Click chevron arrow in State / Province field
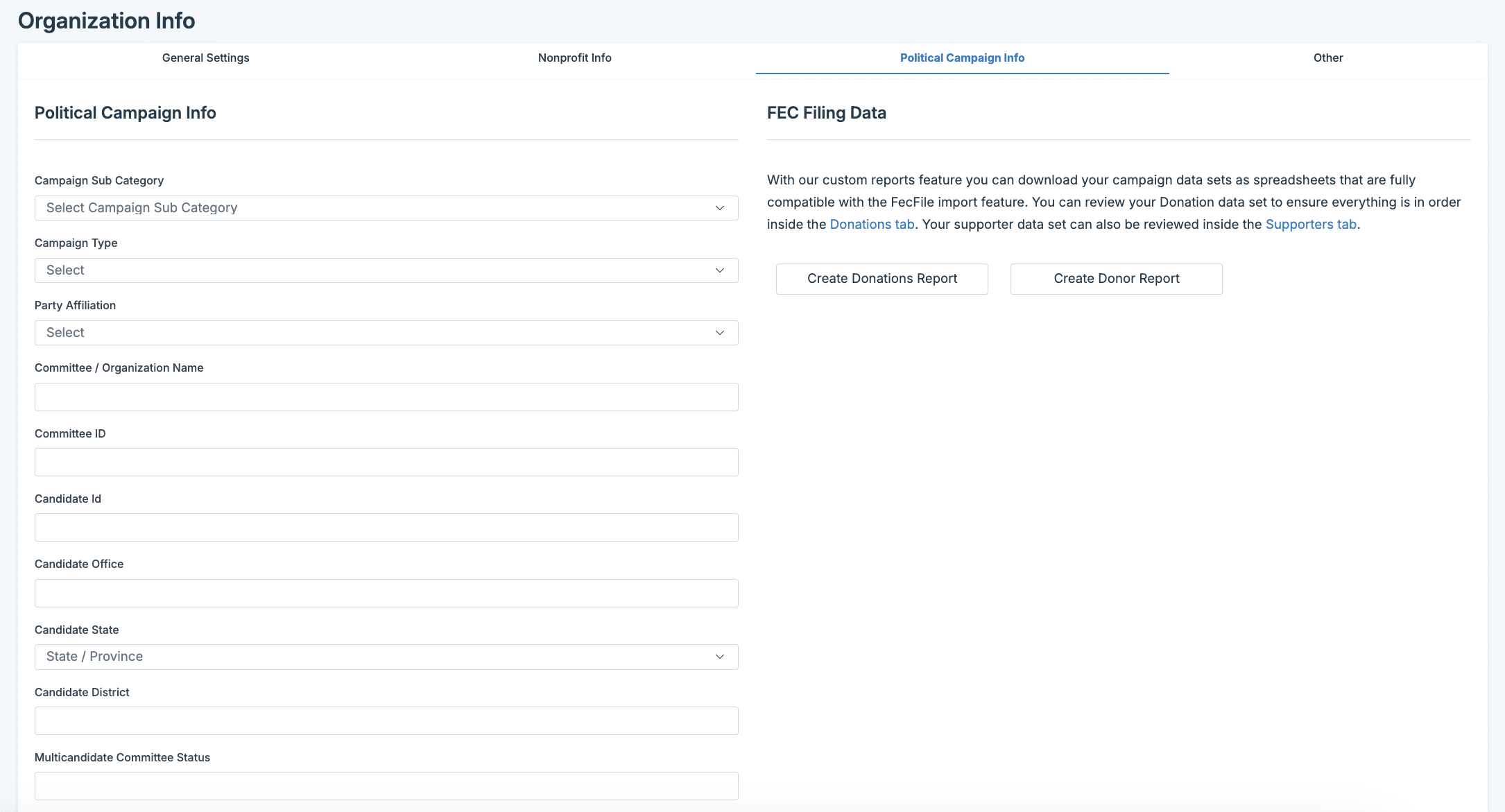1505x812 pixels. tap(720, 657)
